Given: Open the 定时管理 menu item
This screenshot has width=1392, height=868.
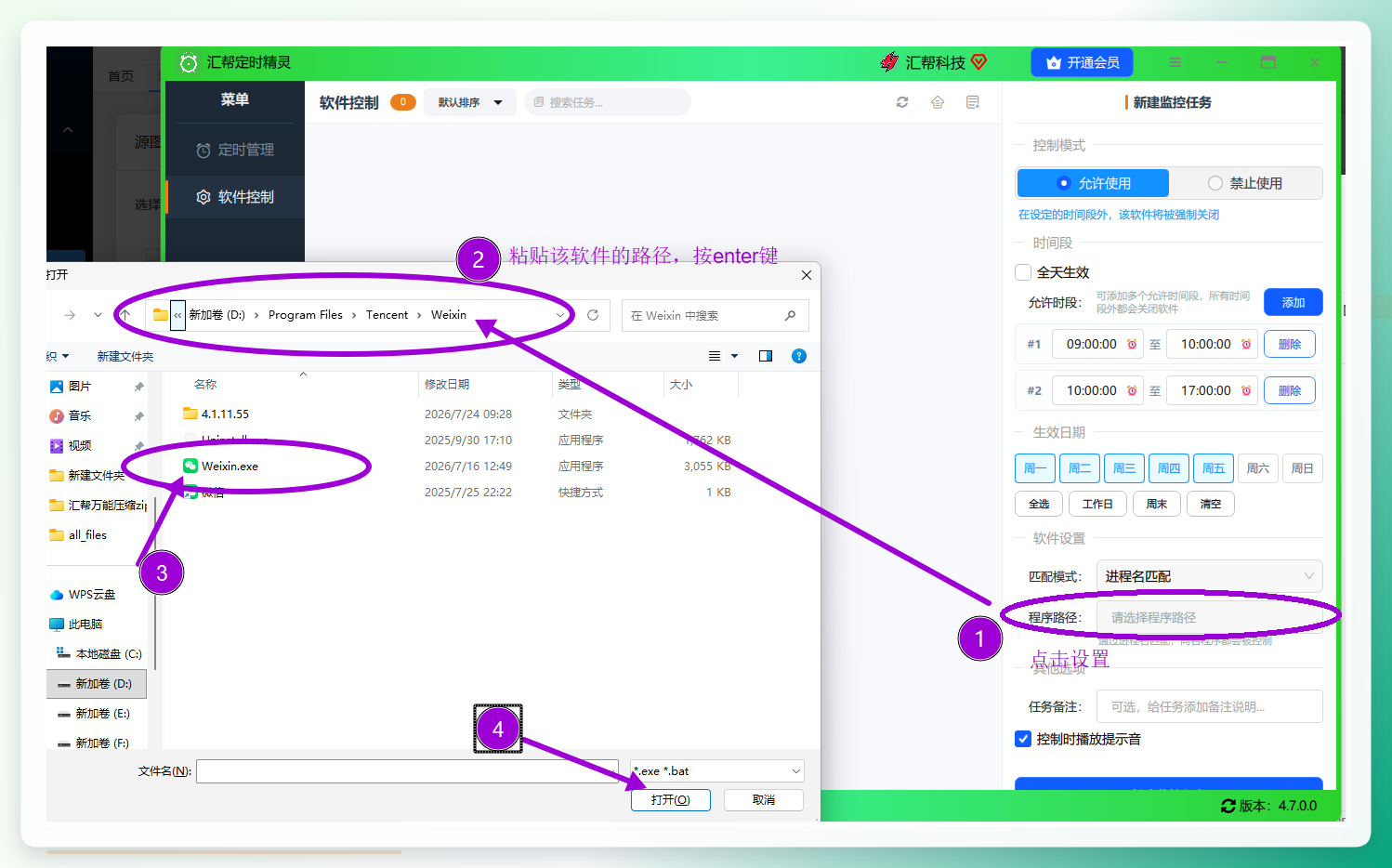Looking at the screenshot, I should 235,150.
